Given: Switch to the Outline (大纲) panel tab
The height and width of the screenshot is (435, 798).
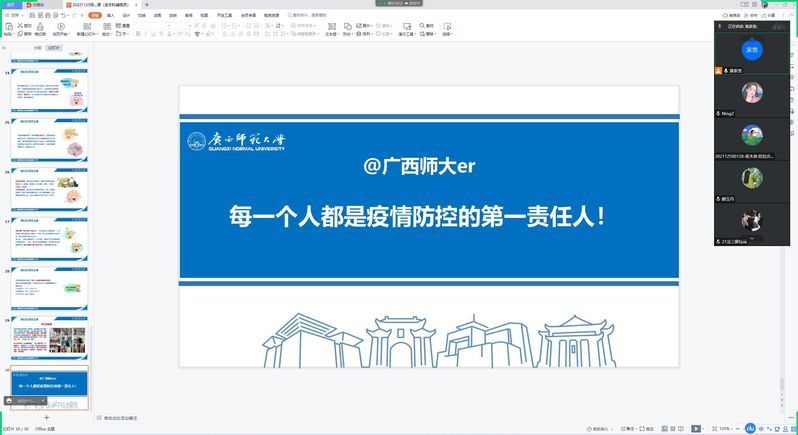Looking at the screenshot, I should (x=37, y=48).
